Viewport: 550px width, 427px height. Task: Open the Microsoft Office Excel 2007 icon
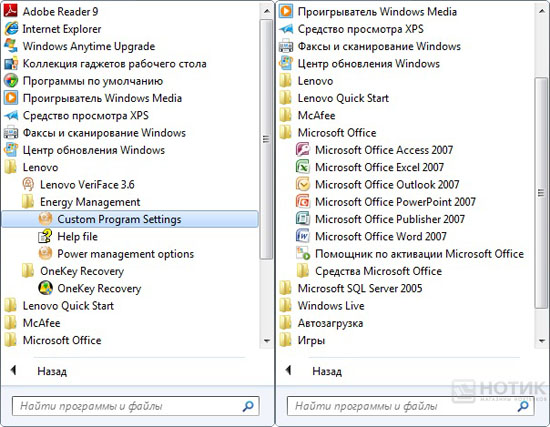click(302, 167)
